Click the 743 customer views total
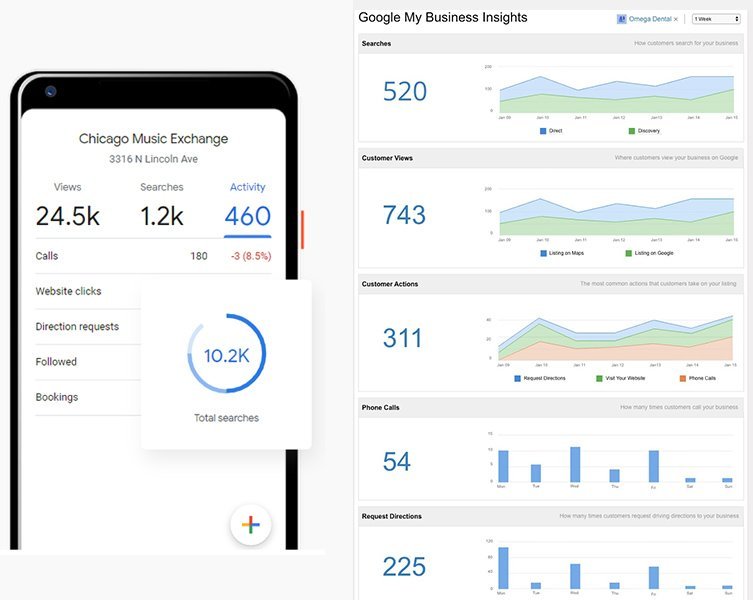753x600 pixels. [x=404, y=215]
